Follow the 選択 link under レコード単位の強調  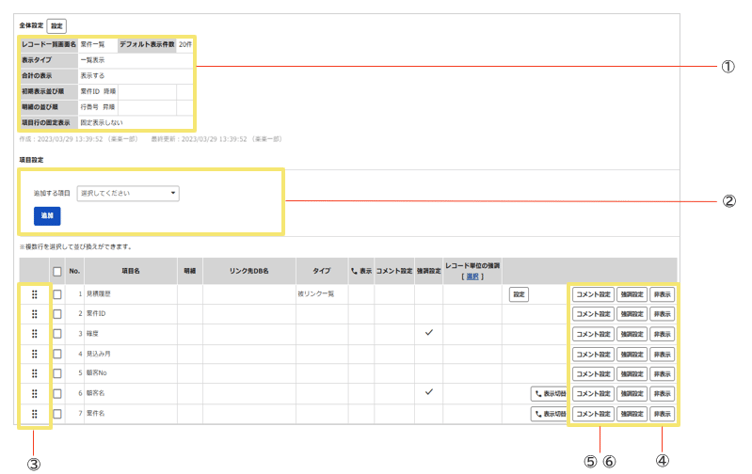(472, 277)
